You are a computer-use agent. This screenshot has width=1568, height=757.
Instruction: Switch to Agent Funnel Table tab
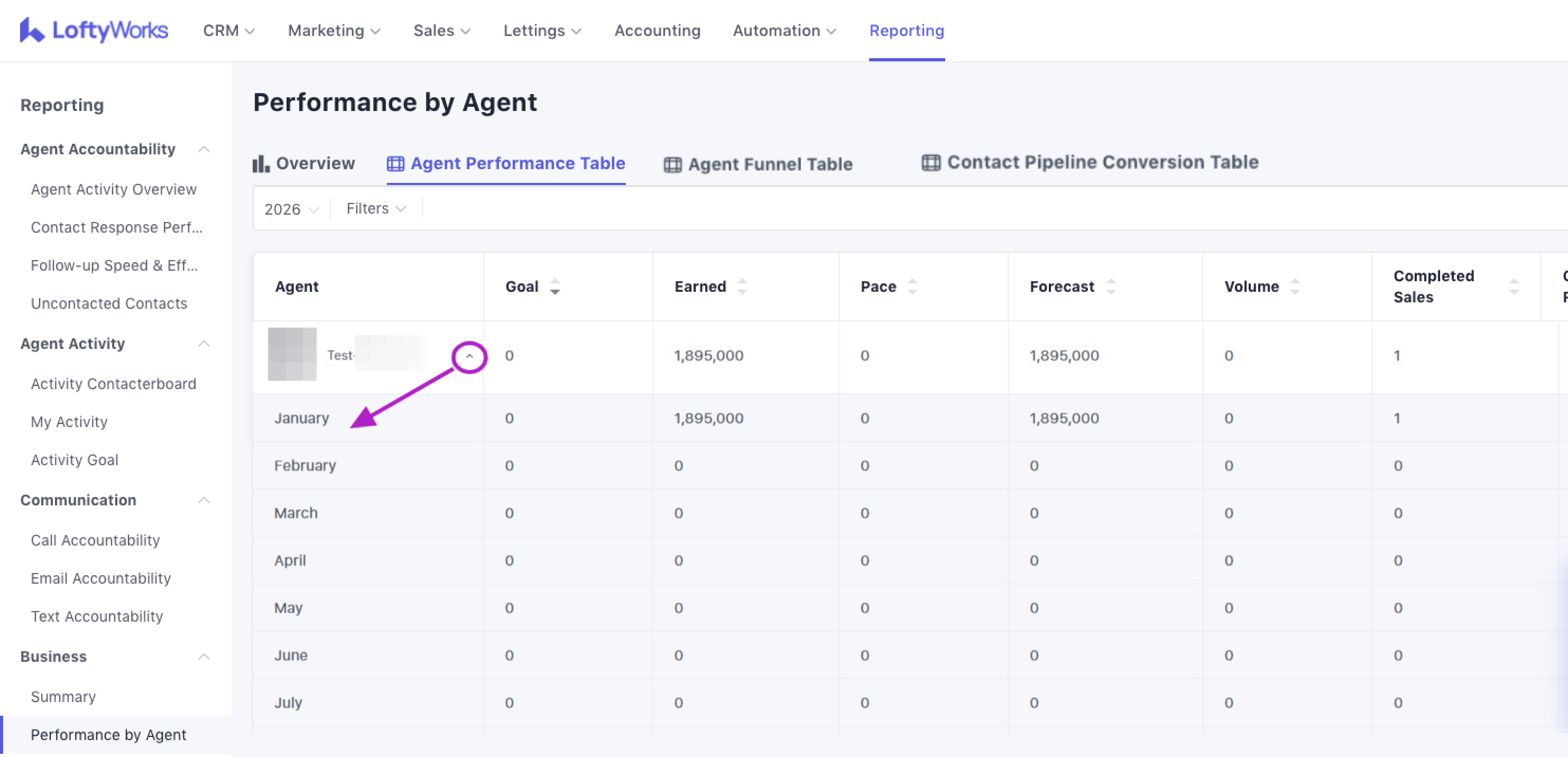[x=758, y=164]
